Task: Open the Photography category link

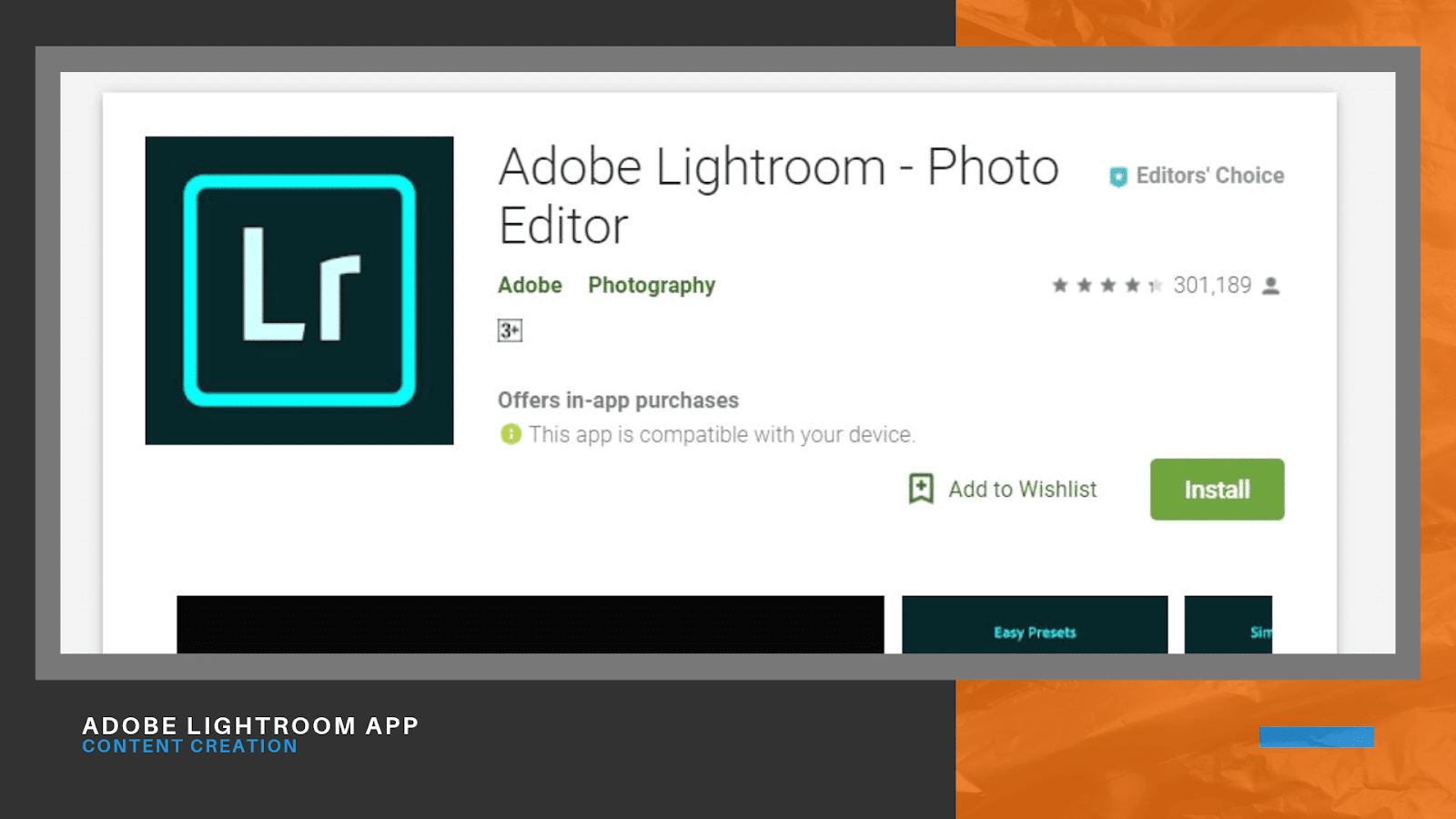Action: coord(652,286)
